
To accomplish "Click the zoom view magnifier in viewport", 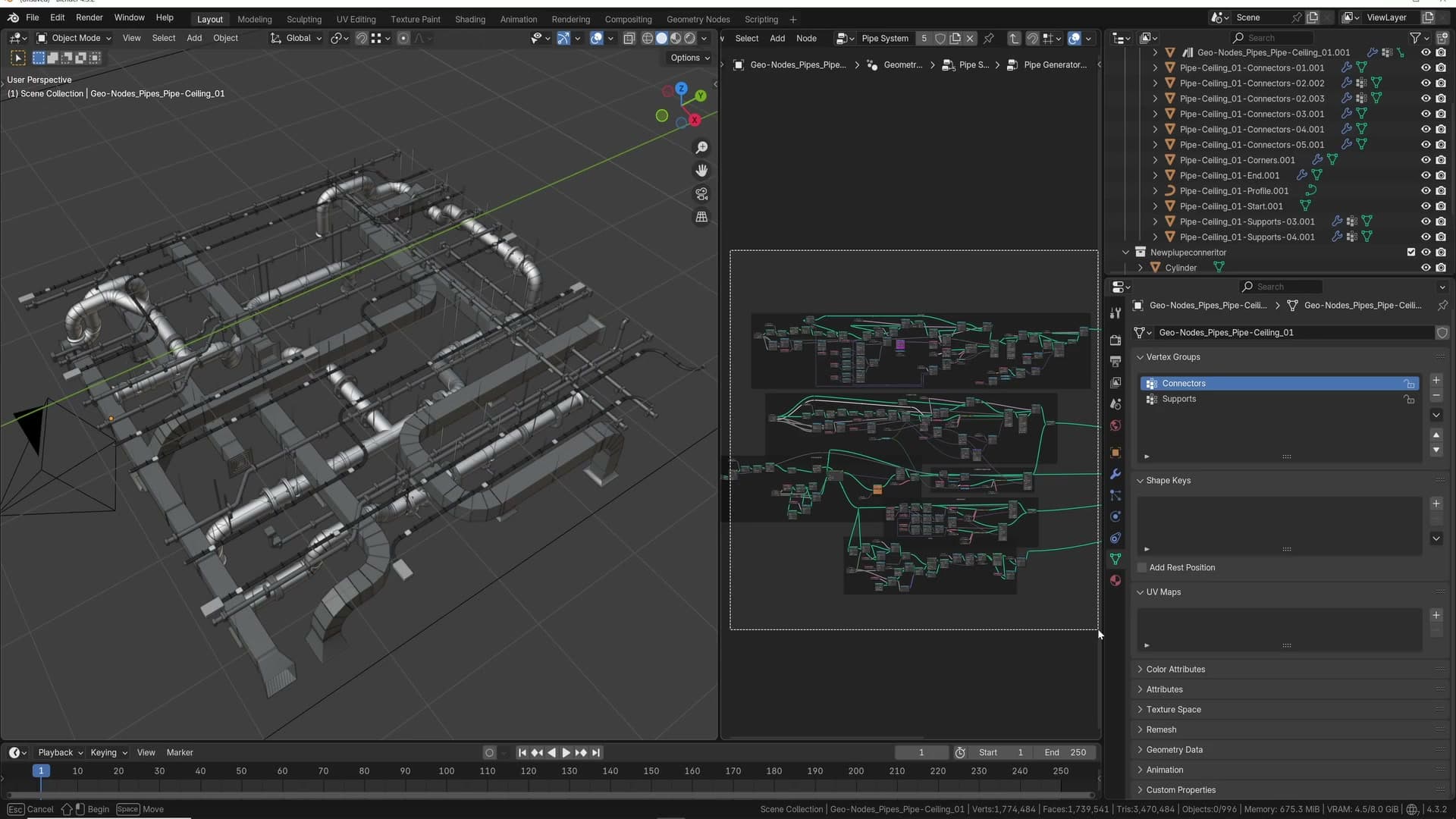I will point(701,147).
